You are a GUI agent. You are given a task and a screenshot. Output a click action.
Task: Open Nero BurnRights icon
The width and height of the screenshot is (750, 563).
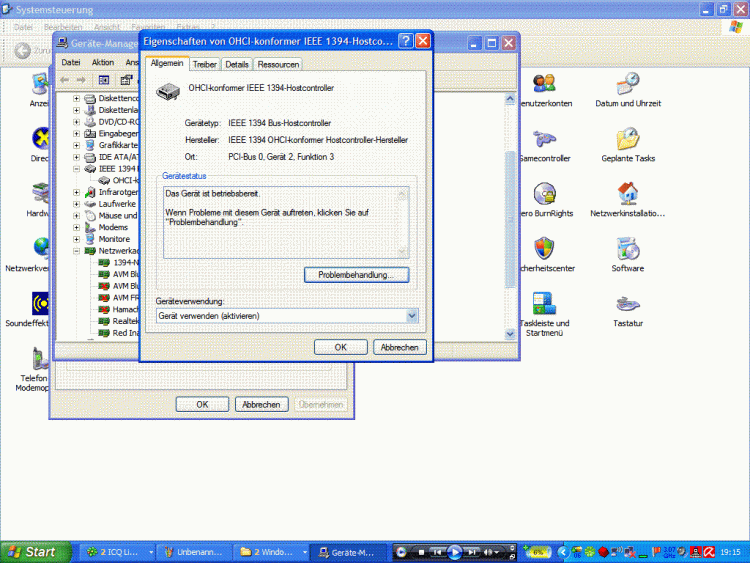coord(544,194)
